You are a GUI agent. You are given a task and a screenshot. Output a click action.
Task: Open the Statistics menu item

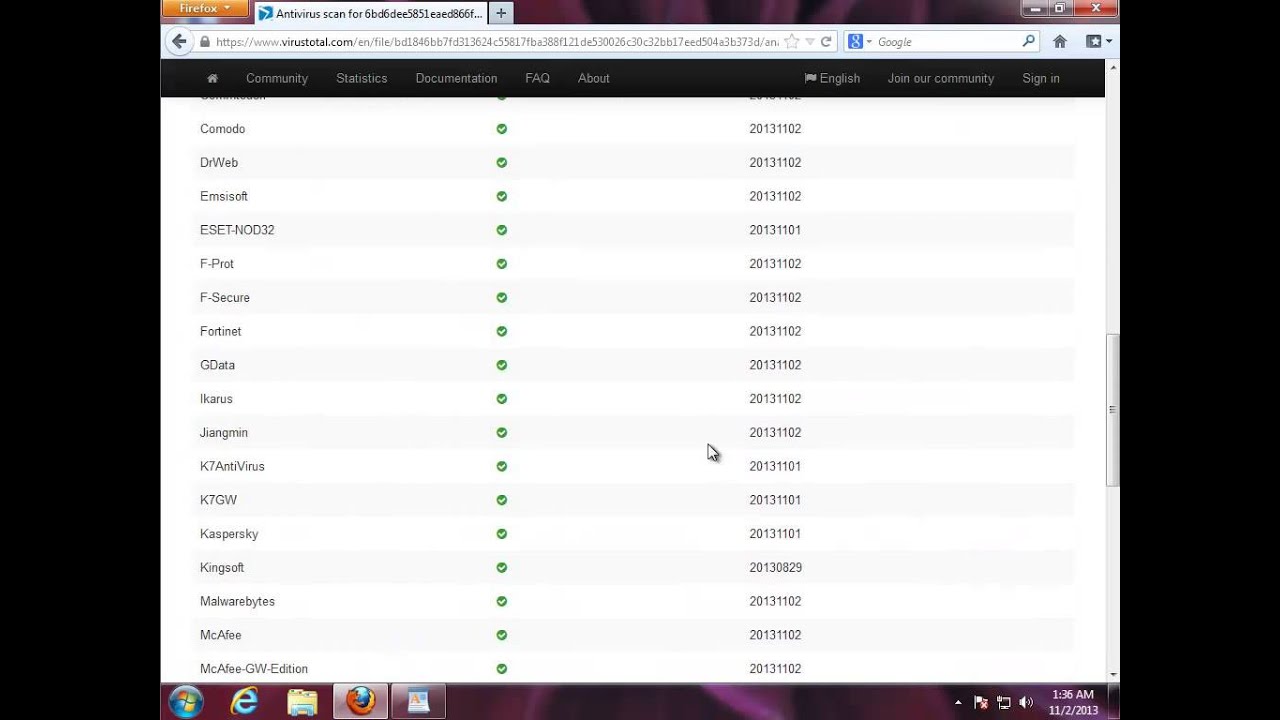(x=361, y=78)
